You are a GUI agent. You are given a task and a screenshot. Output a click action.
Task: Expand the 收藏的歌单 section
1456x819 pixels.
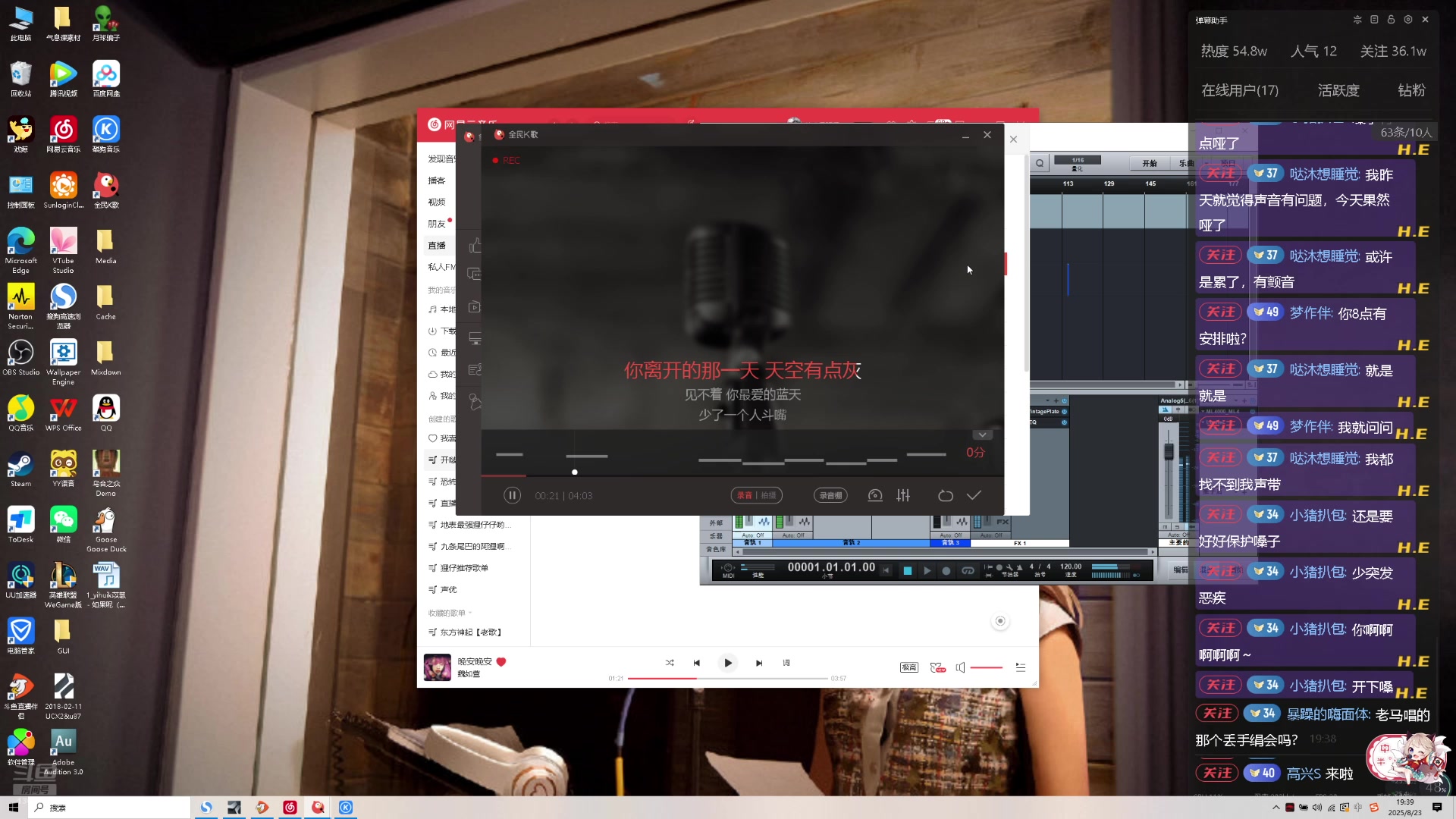point(450,613)
